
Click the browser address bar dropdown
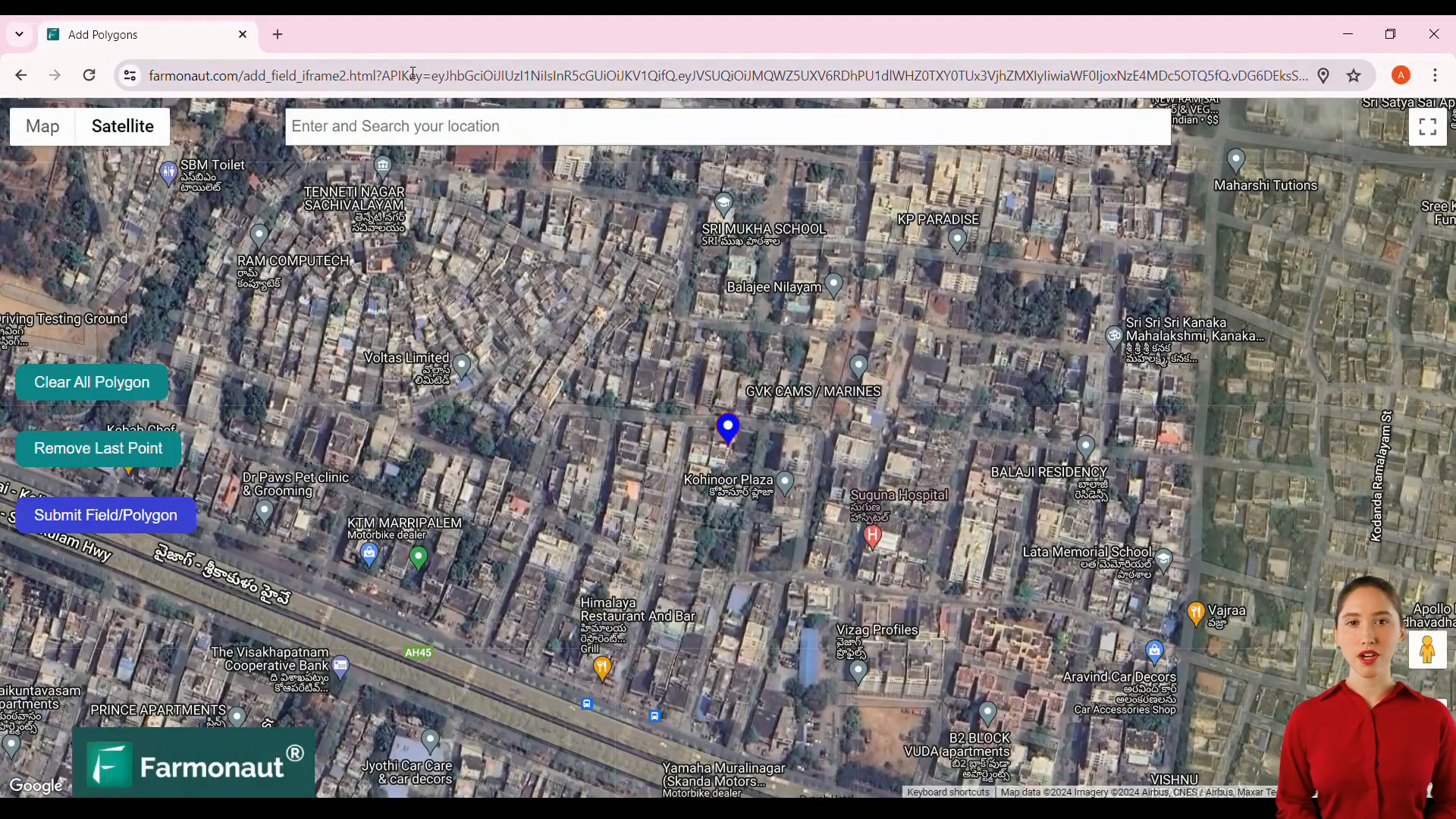pos(19,34)
